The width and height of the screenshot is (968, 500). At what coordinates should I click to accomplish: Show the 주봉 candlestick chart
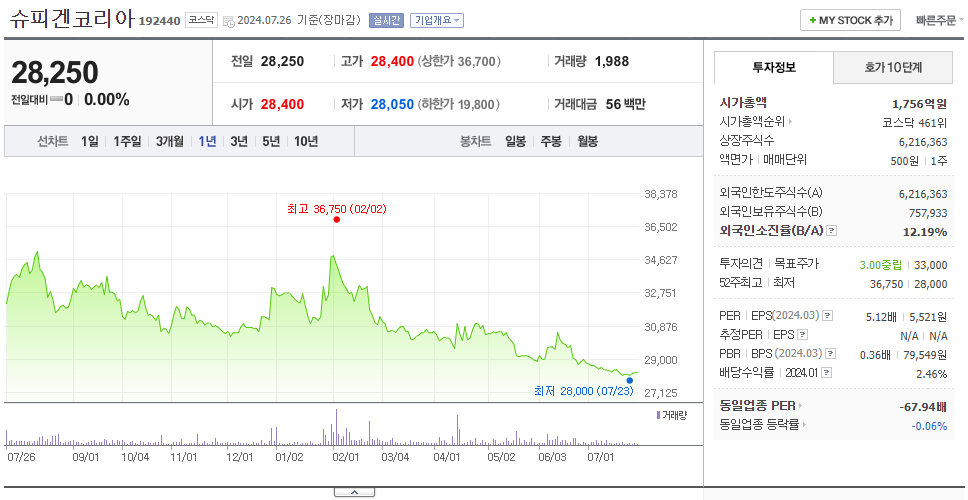(551, 141)
